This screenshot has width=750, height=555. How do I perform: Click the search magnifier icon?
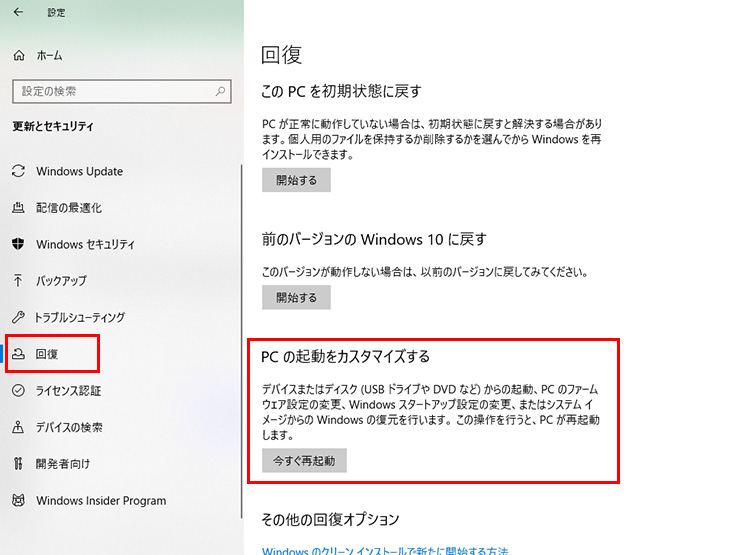point(217,91)
